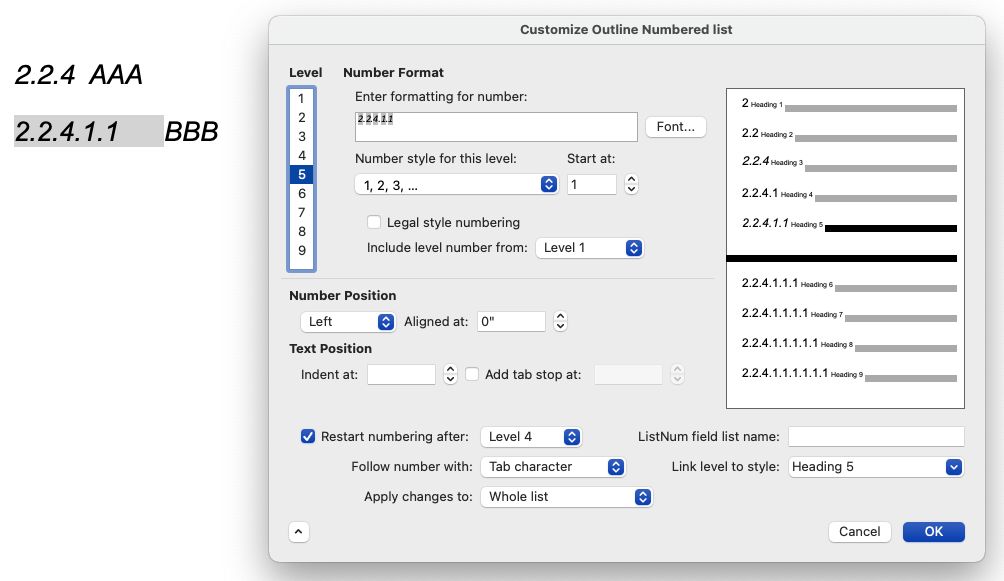The image size is (1004, 581).
Task: Select level 9 in the Level list
Action: (x=302, y=250)
